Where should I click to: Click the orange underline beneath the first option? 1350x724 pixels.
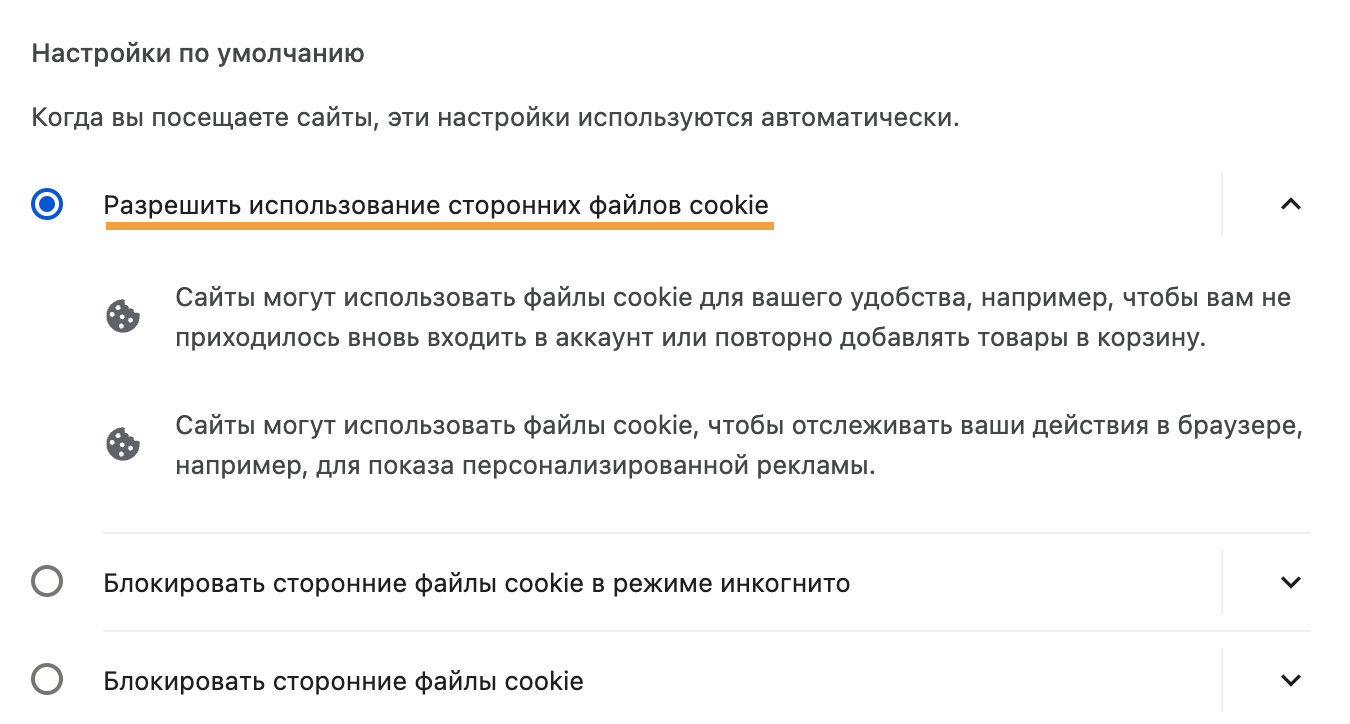pos(439,226)
